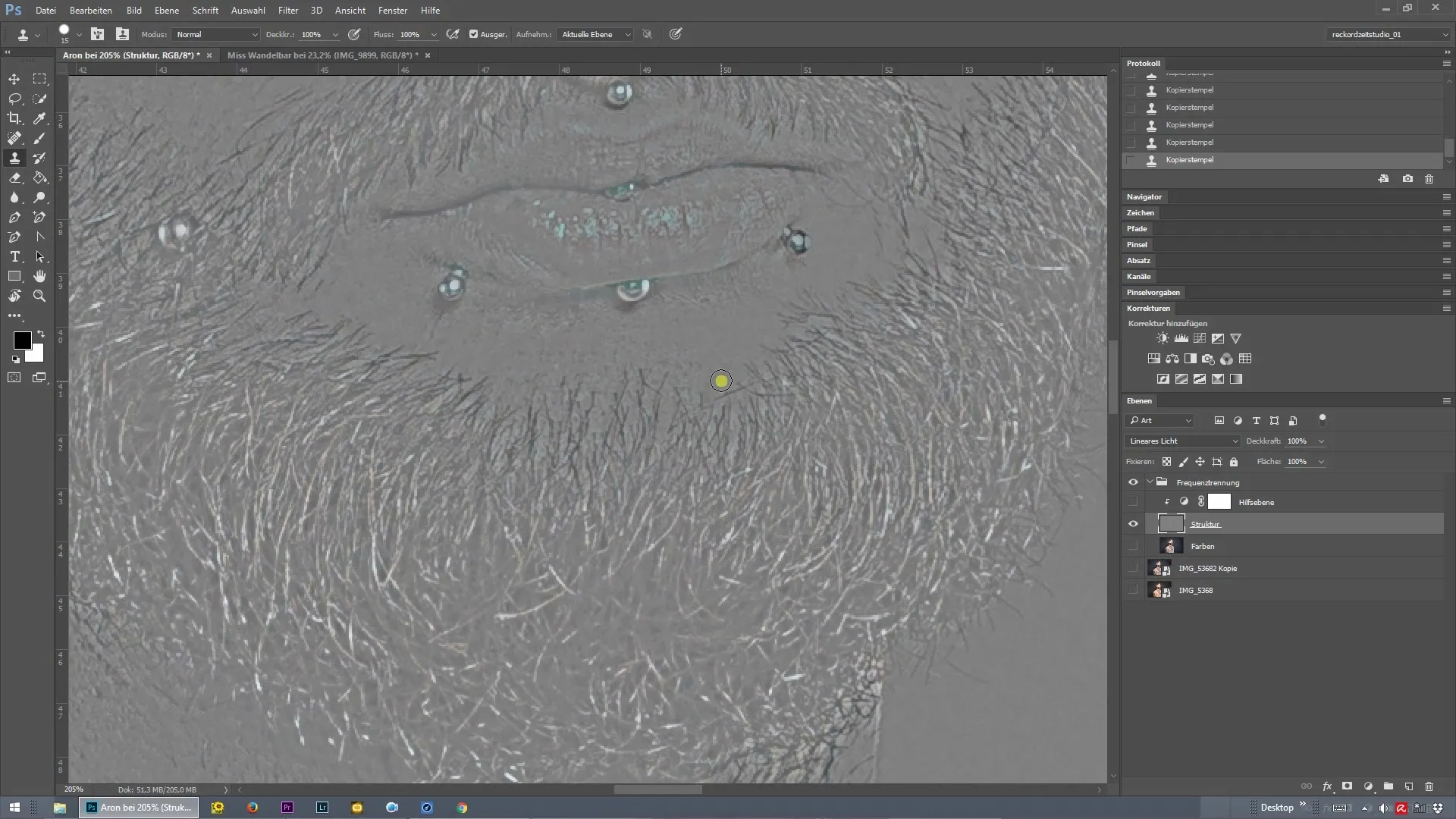Hide the Struktur layer
The height and width of the screenshot is (819, 1456).
pos(1133,524)
